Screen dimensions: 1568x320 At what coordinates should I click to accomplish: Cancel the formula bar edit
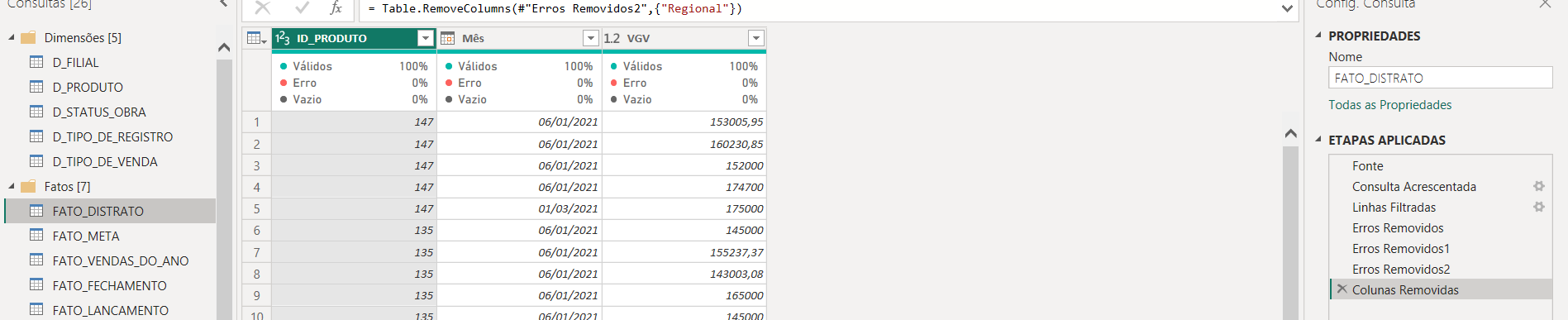coord(263,8)
